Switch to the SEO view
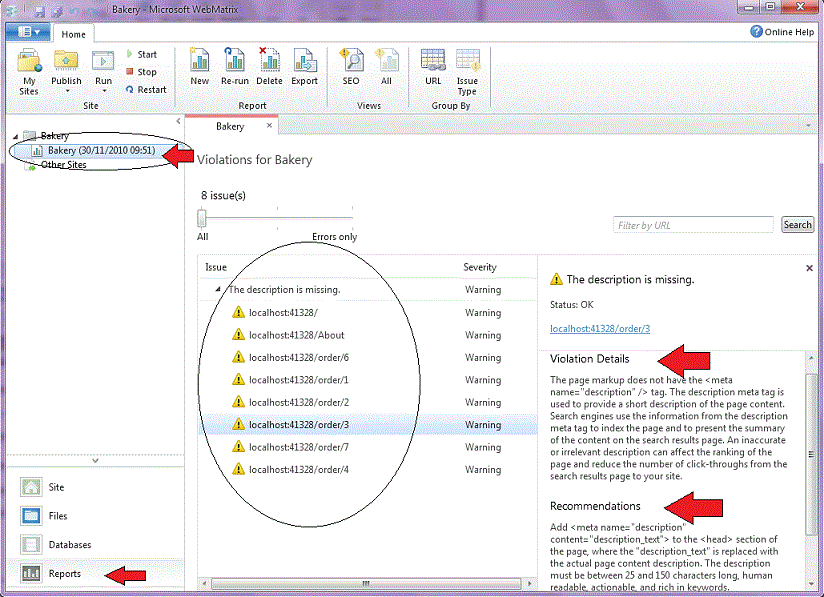Screen dimensions: 824x597 click(351, 66)
